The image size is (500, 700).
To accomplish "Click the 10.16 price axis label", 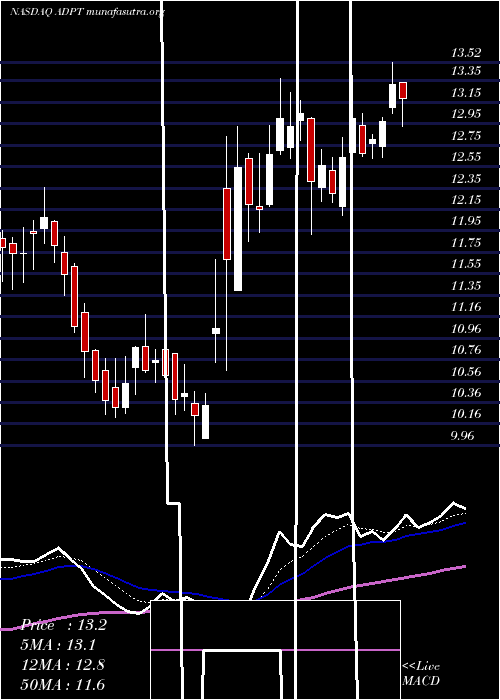I will click(x=466, y=414).
